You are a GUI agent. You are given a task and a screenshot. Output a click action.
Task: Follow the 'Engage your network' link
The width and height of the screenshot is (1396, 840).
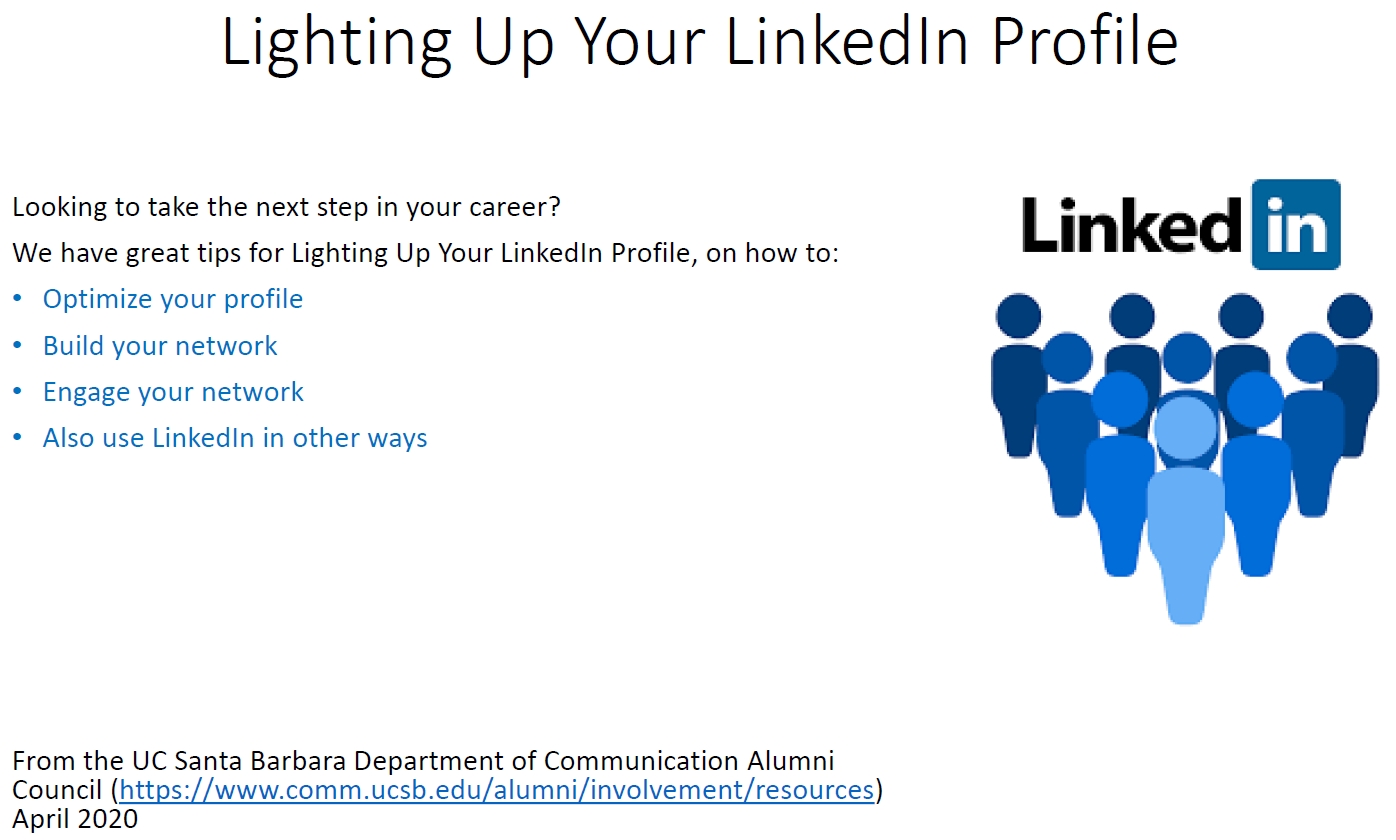coord(173,392)
